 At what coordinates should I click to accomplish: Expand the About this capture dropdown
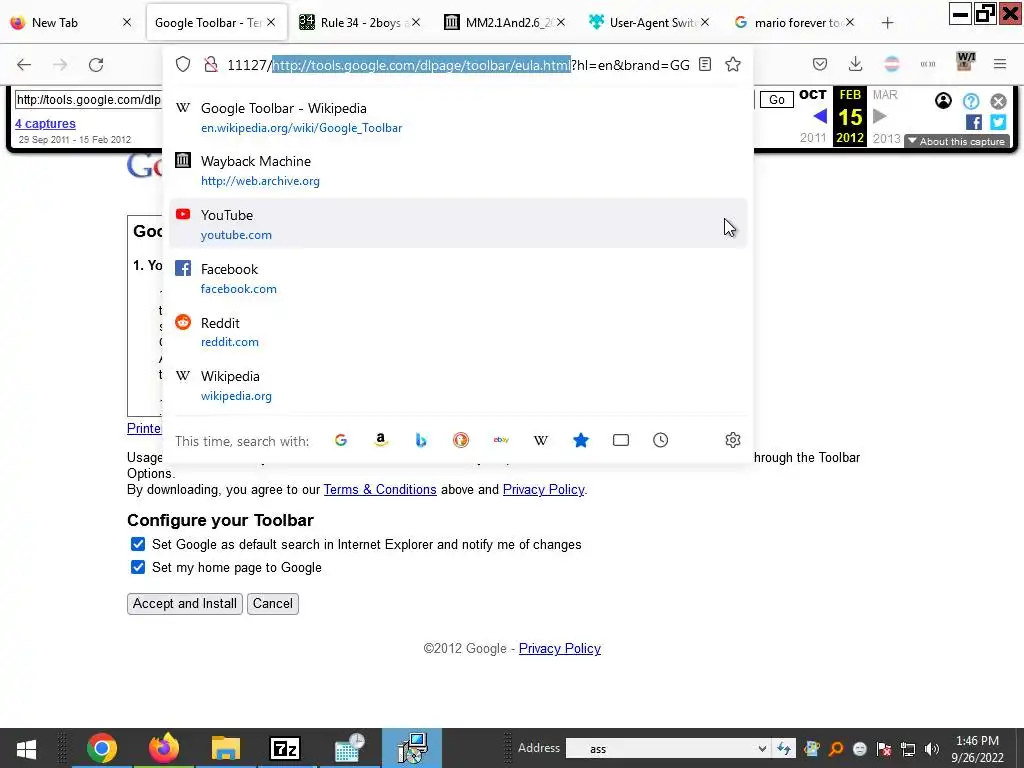click(x=957, y=142)
